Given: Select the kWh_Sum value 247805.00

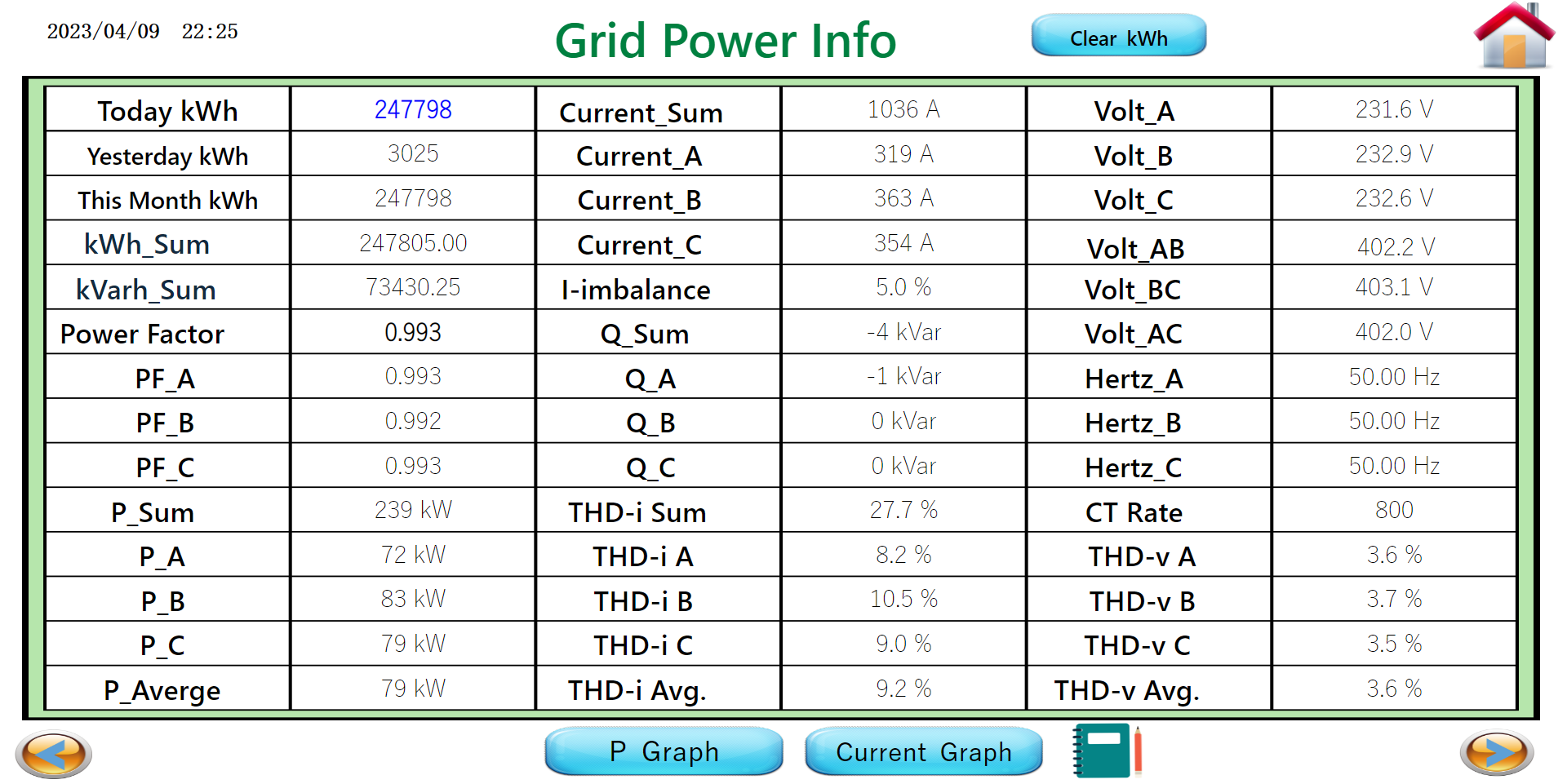Looking at the screenshot, I should (x=413, y=243).
